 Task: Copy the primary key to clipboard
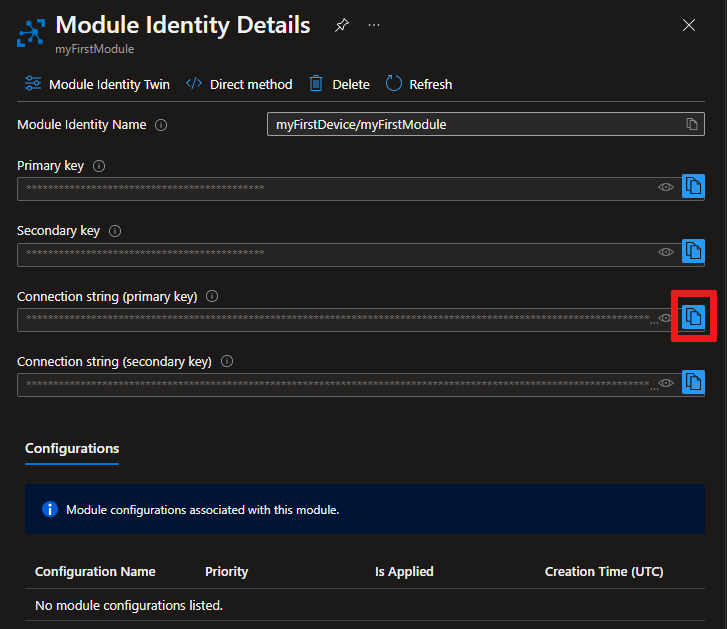(x=693, y=186)
